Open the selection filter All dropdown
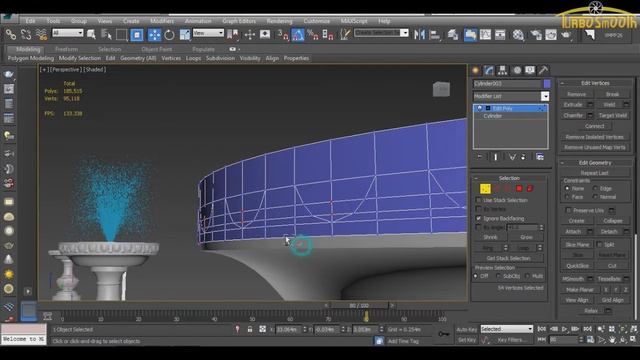 (x=67, y=33)
